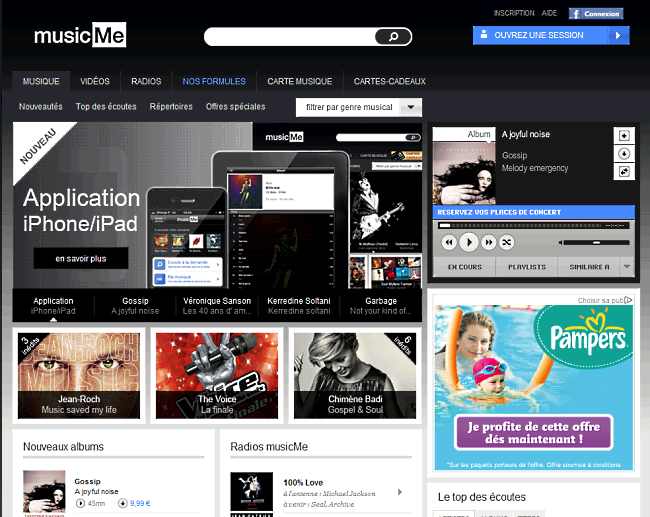Click A joyful noise album cover in player

pyautogui.click(x=464, y=172)
